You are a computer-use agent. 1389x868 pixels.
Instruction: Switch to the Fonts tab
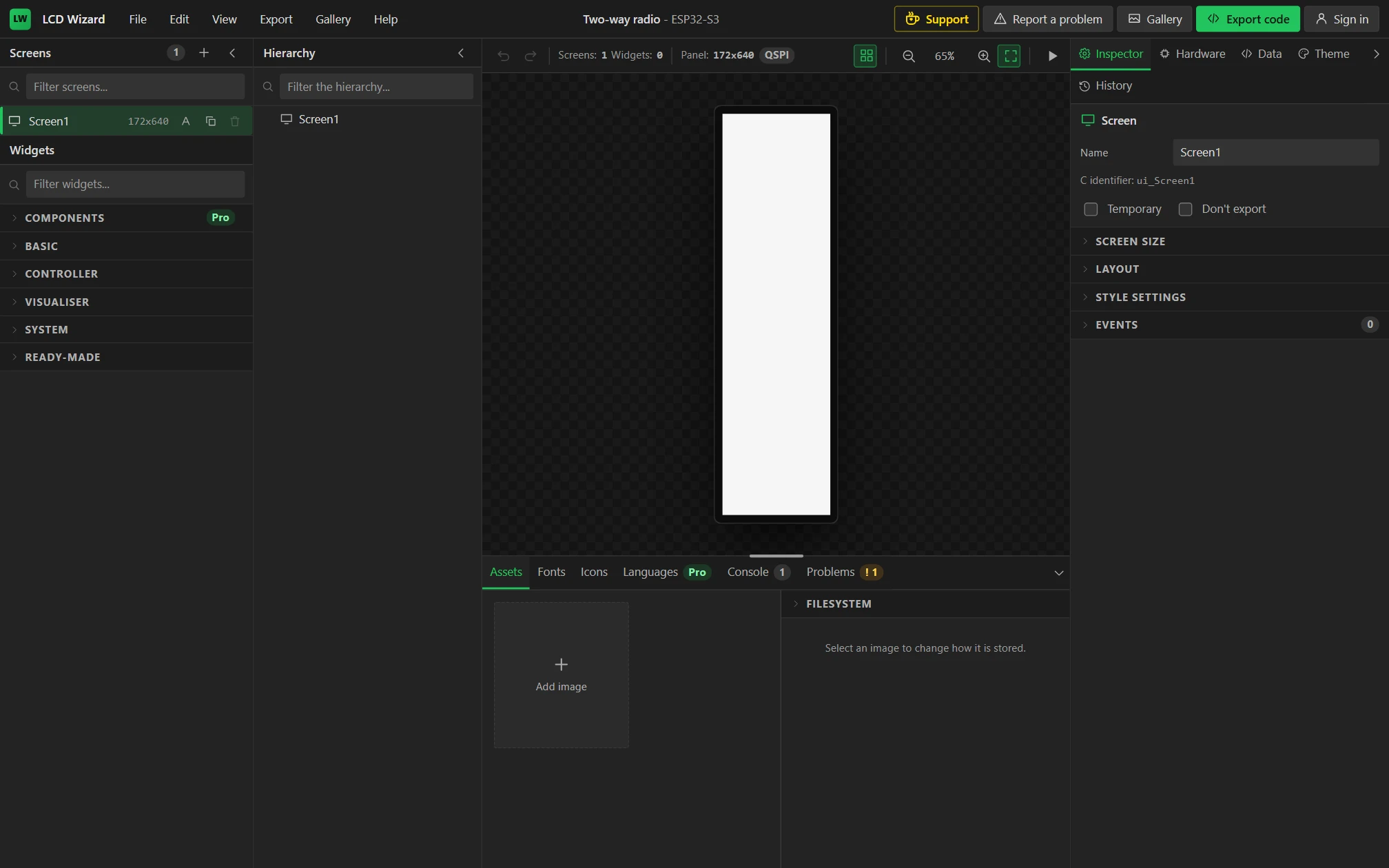click(x=551, y=572)
